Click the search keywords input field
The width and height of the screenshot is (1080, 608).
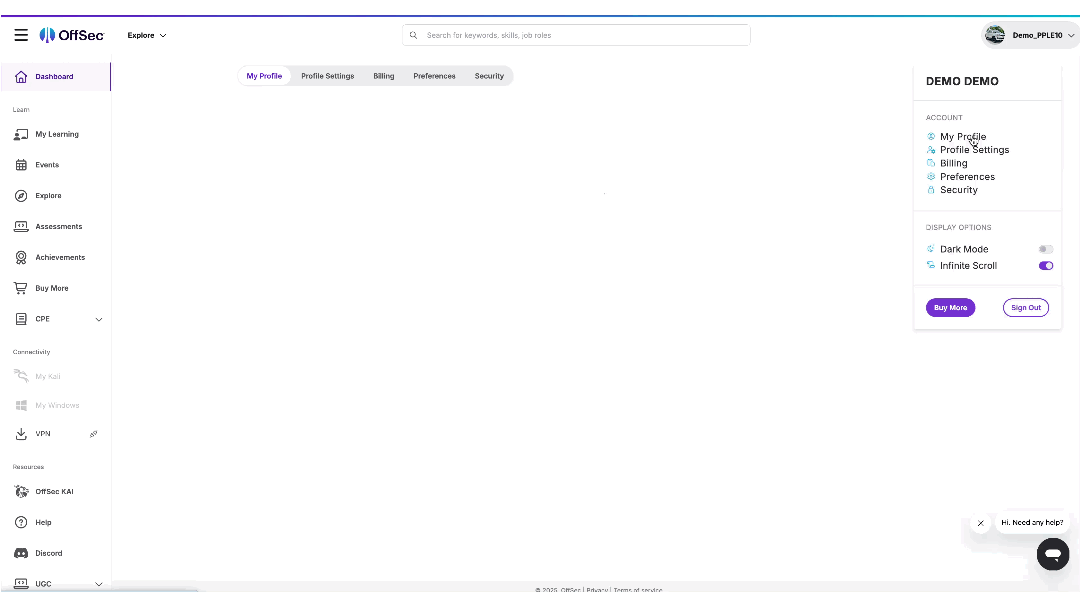(580, 35)
